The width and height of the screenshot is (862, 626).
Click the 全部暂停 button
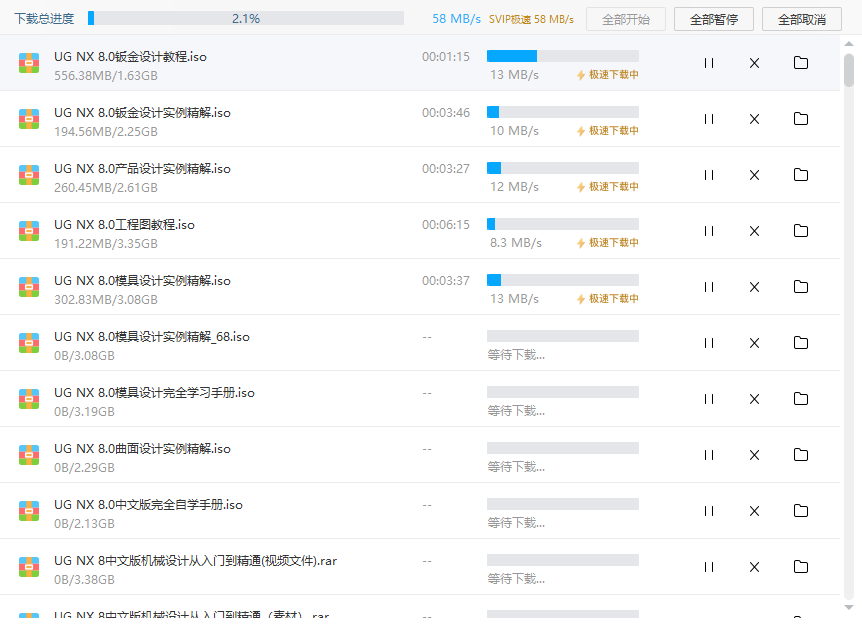click(x=714, y=19)
